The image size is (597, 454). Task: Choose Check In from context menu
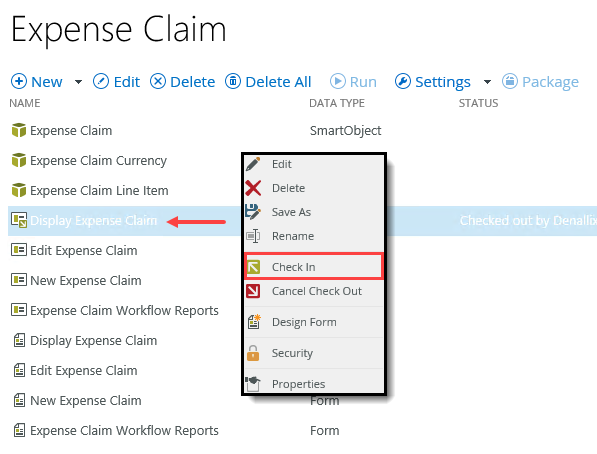pos(313,267)
